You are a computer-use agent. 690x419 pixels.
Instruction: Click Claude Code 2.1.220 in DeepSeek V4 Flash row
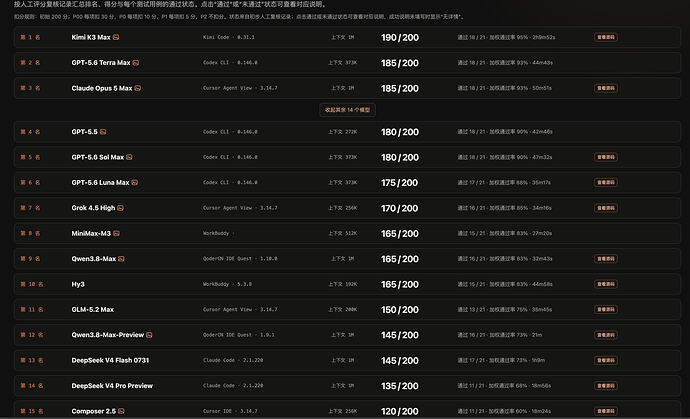pyautogui.click(x=233, y=360)
